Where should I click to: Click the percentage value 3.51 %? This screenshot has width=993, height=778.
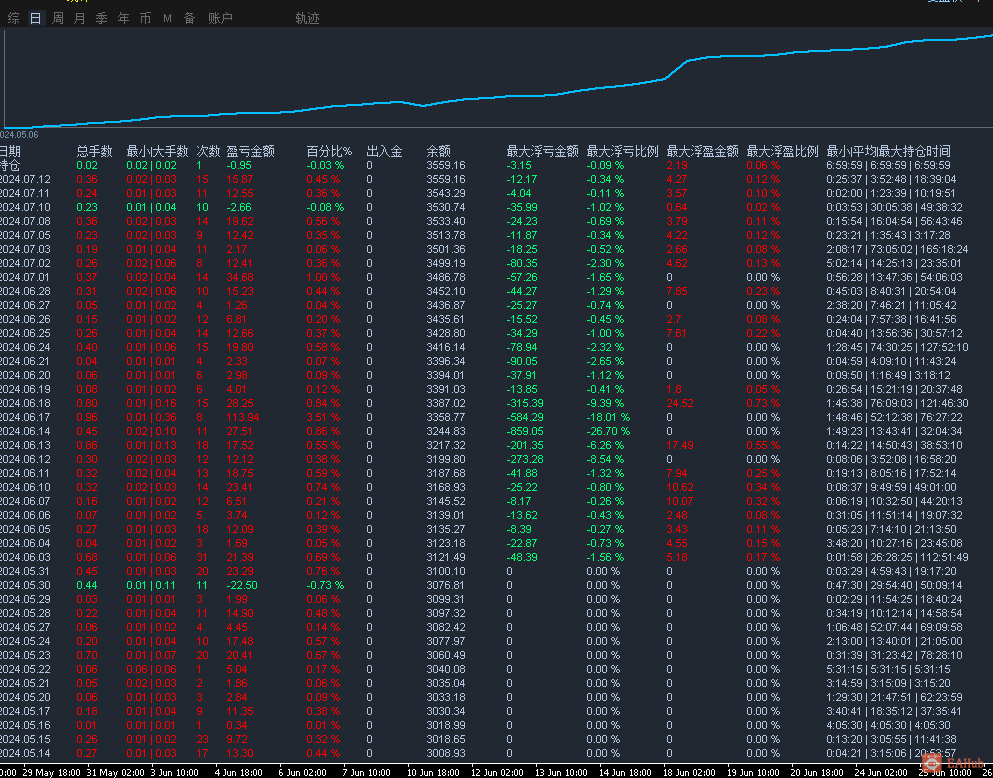click(323, 417)
